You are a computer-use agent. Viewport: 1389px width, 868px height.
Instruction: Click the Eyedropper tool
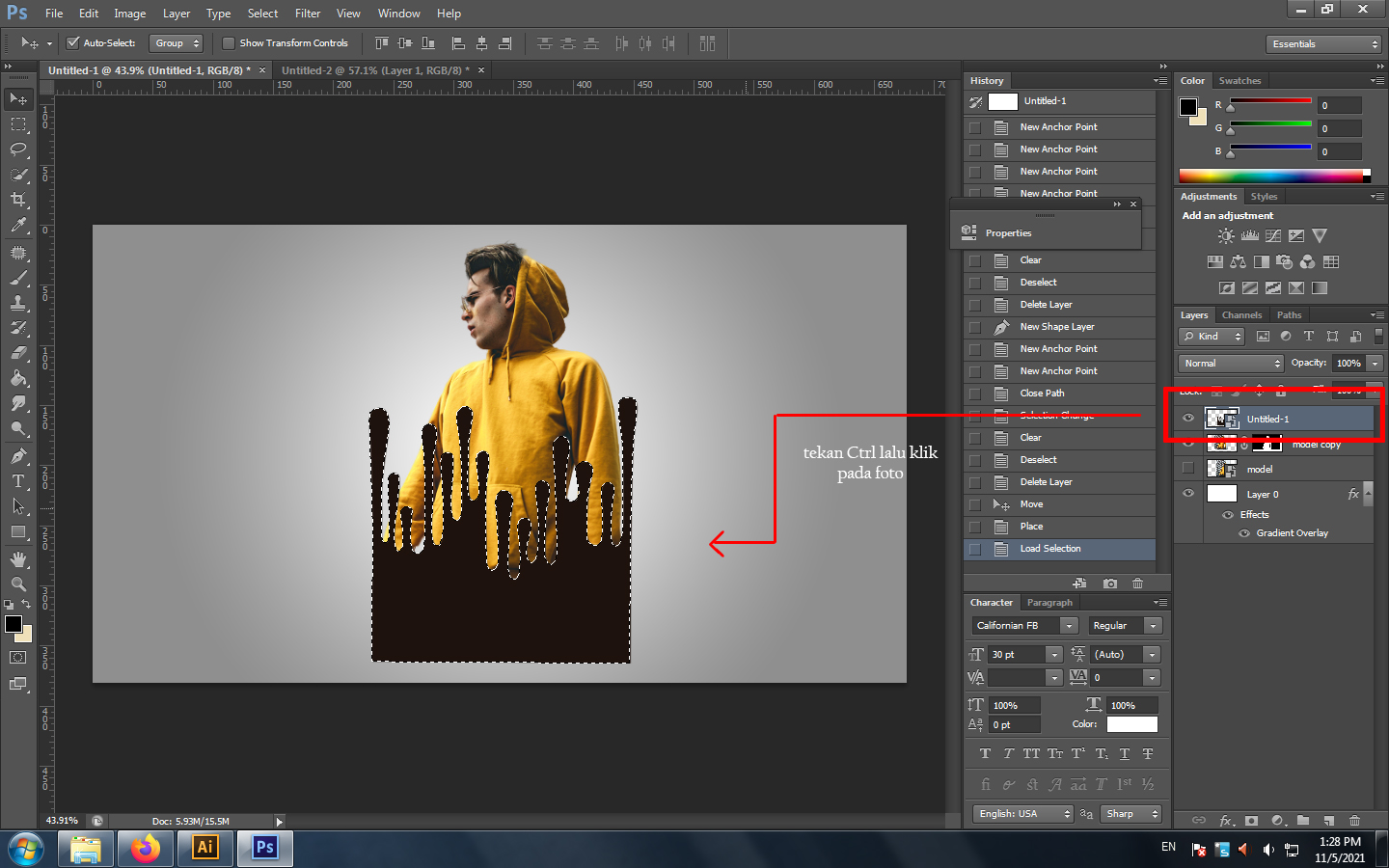(x=18, y=225)
